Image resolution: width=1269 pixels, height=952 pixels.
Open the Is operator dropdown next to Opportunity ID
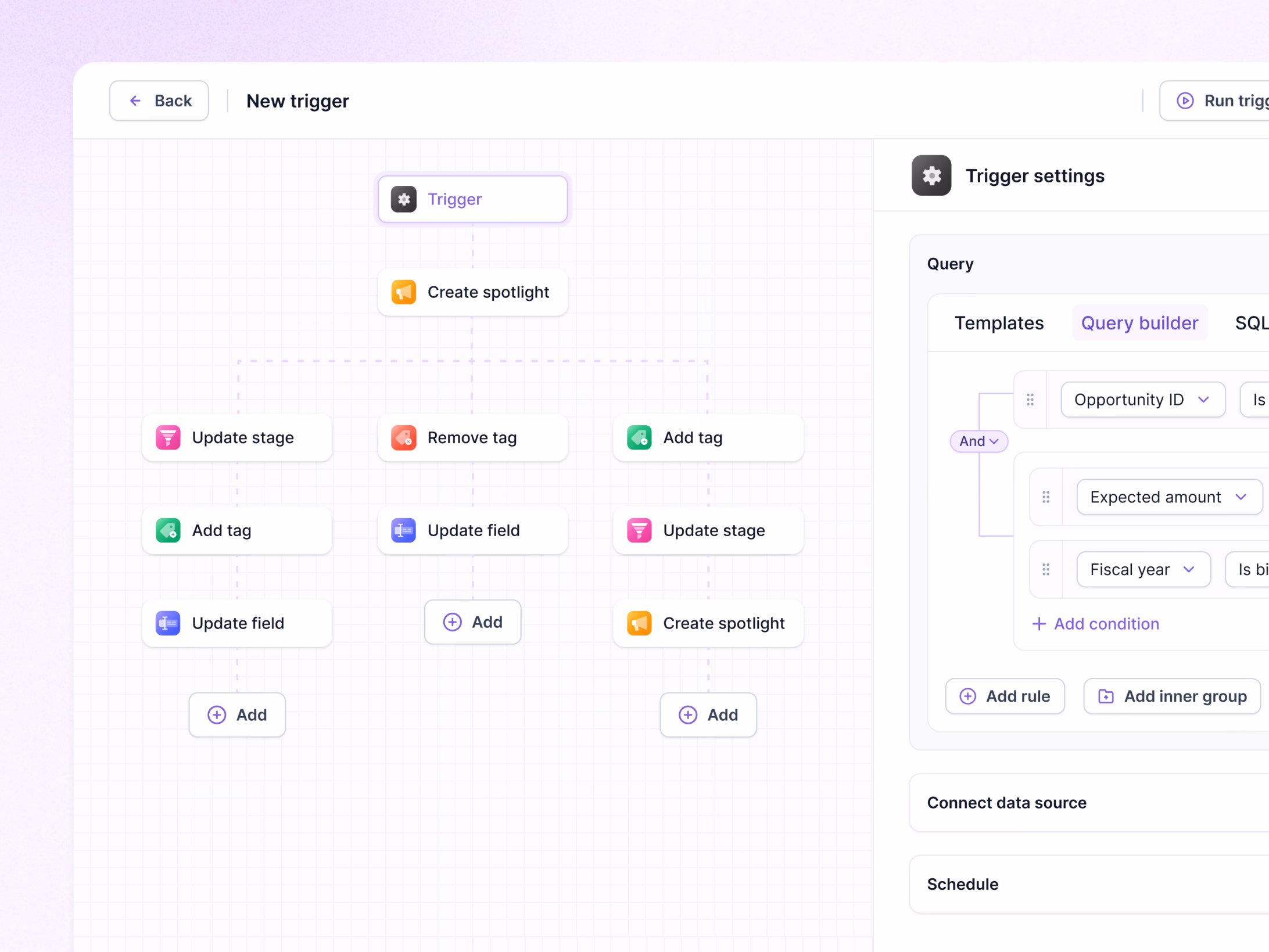[x=1256, y=400]
